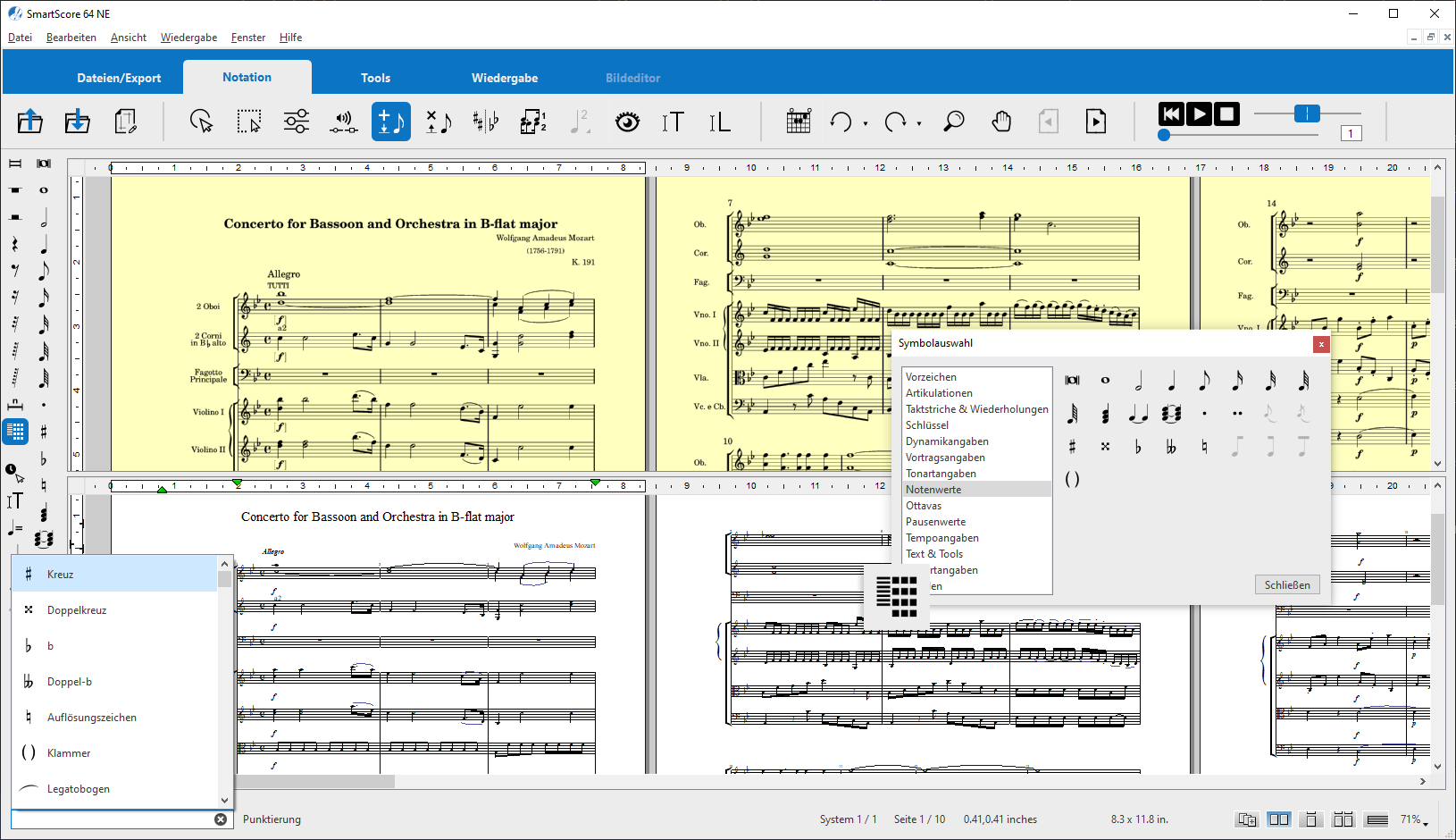Image resolution: width=1456 pixels, height=840 pixels.
Task: Select Pausenwerte in the Symbolauswahl list
Action: (935, 522)
